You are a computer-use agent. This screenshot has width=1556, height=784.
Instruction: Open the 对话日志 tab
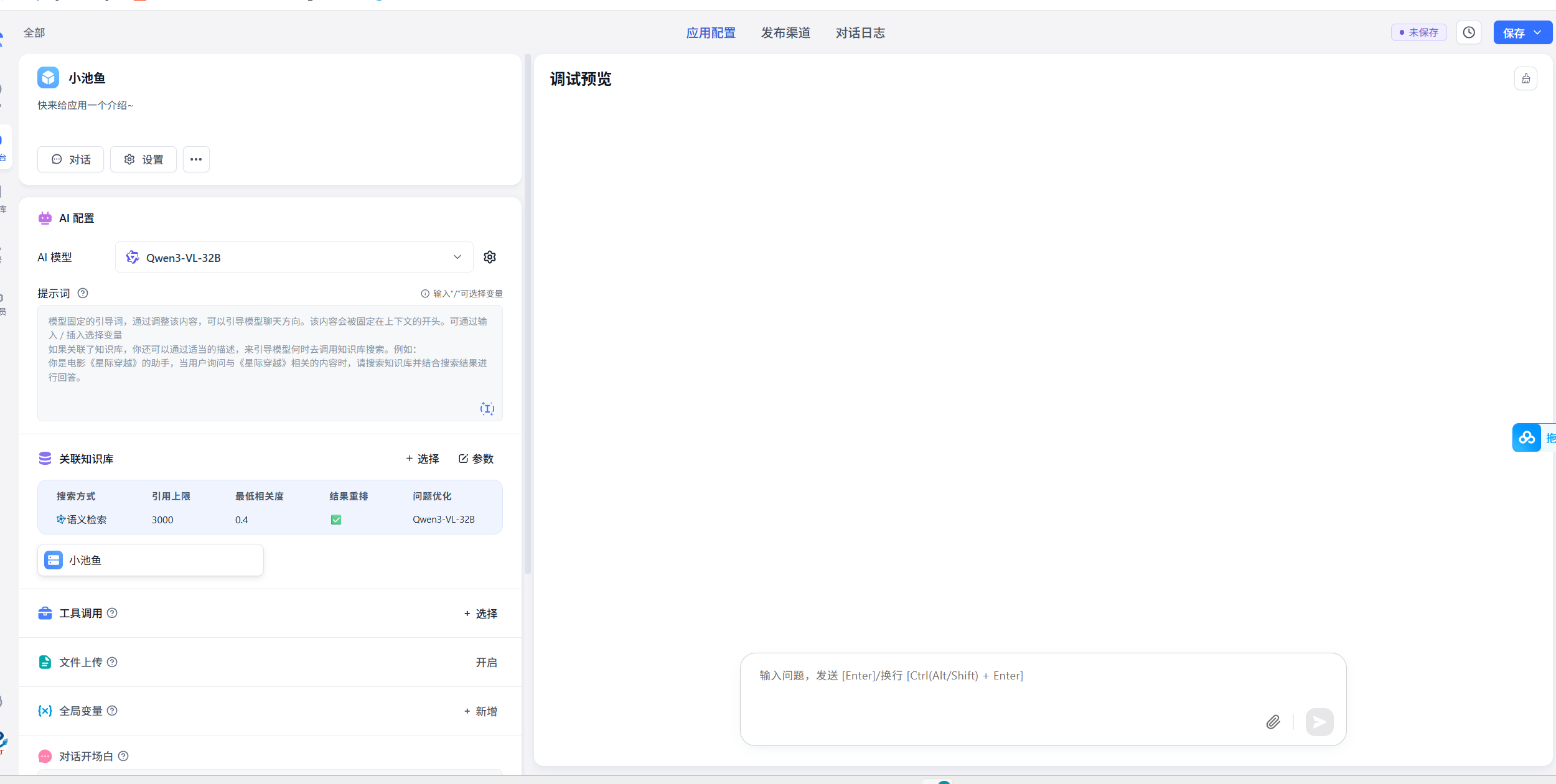[x=860, y=33]
